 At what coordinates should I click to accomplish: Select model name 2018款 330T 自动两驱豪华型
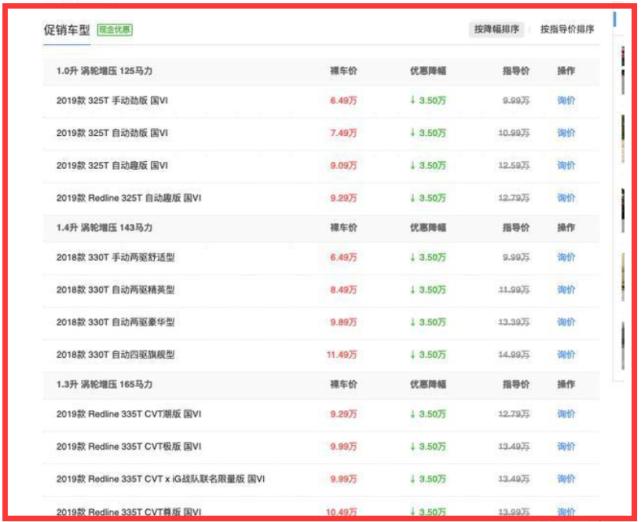click(115, 322)
